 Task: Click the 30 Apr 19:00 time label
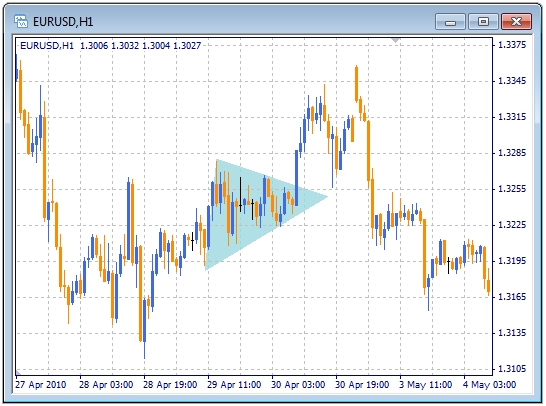tap(362, 385)
